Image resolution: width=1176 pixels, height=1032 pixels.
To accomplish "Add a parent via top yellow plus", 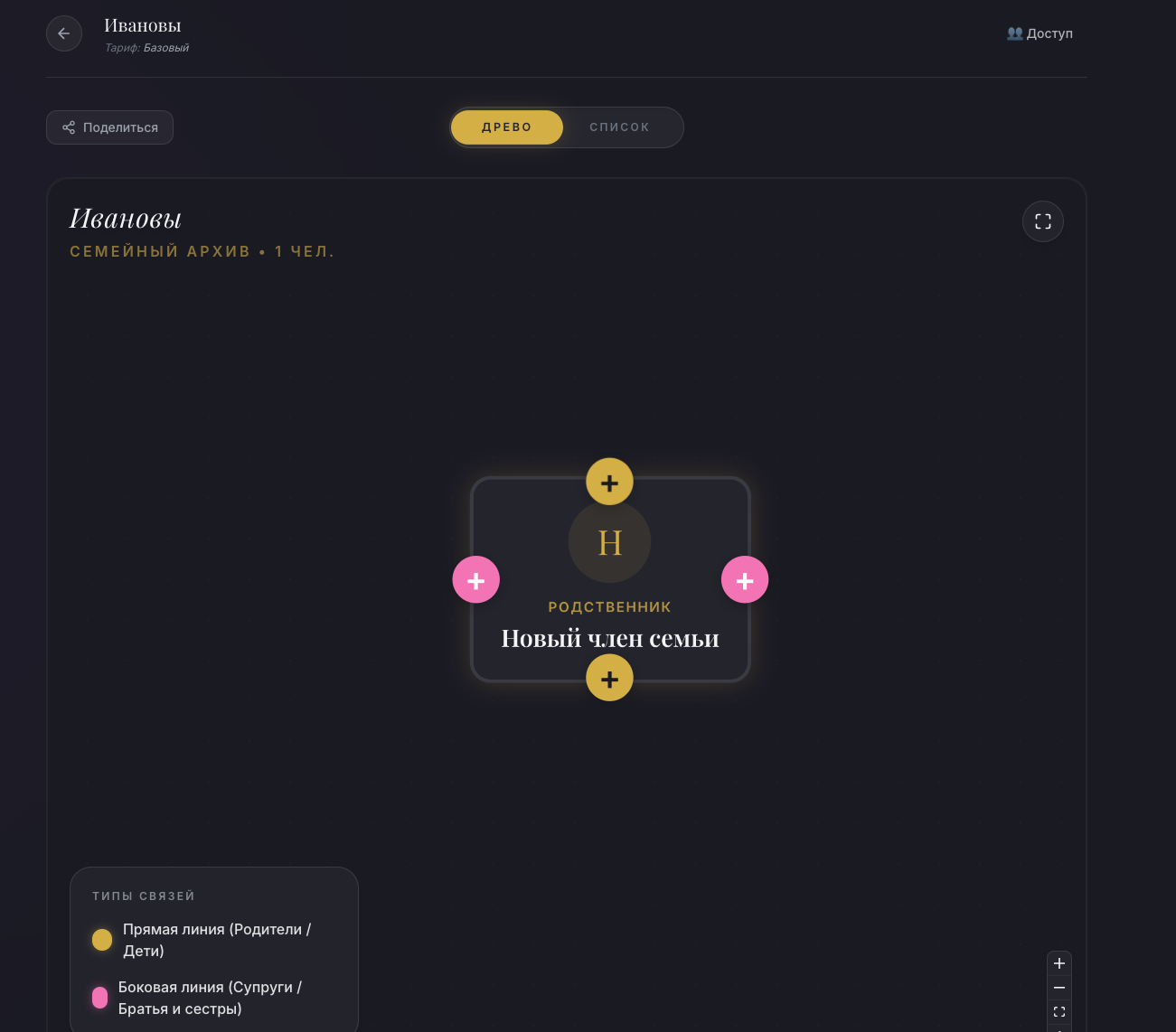I will [x=609, y=483].
